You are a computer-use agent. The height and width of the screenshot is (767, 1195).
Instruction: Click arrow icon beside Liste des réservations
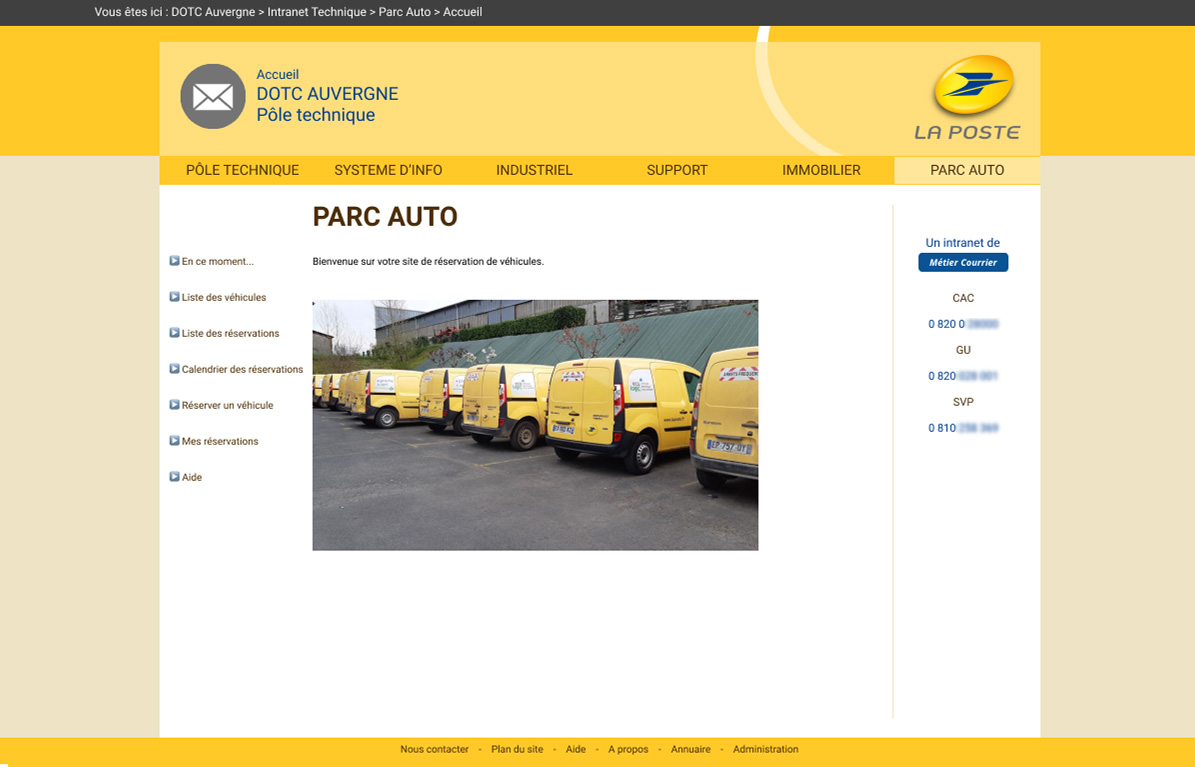175,333
